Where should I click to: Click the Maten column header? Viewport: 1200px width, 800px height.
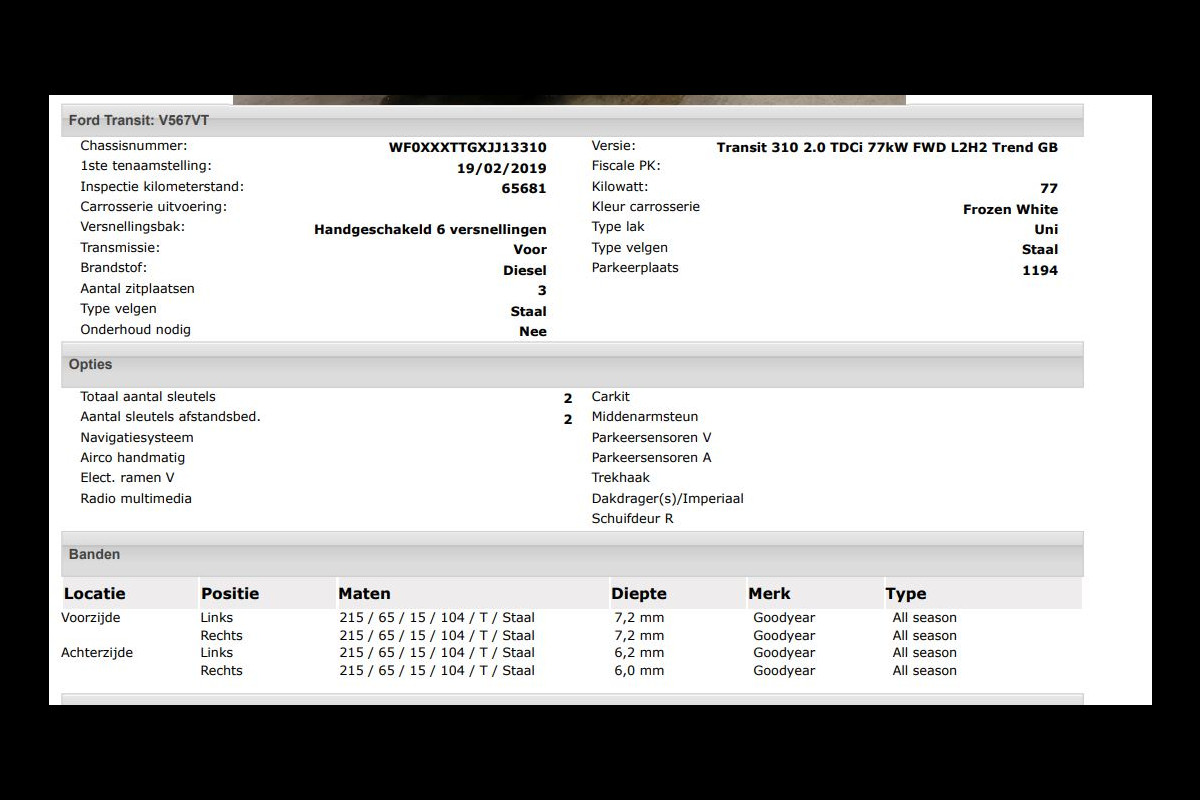tap(364, 593)
